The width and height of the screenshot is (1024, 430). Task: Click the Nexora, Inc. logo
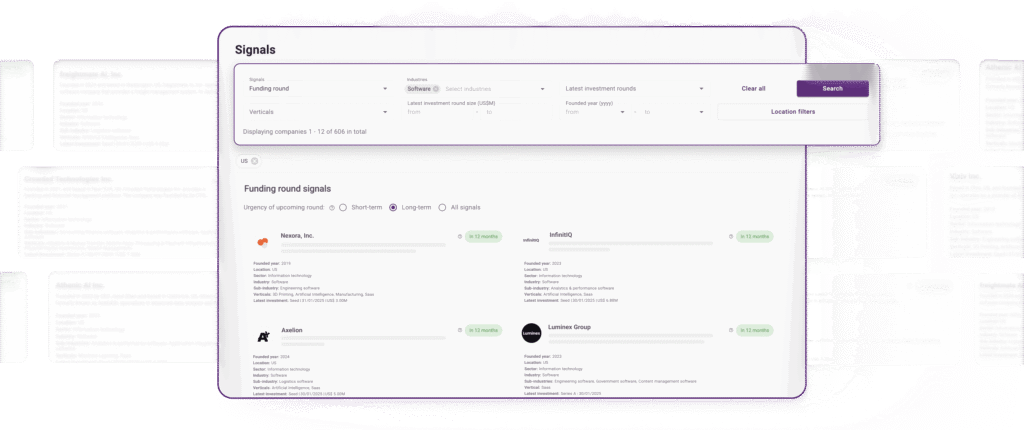[263, 241]
